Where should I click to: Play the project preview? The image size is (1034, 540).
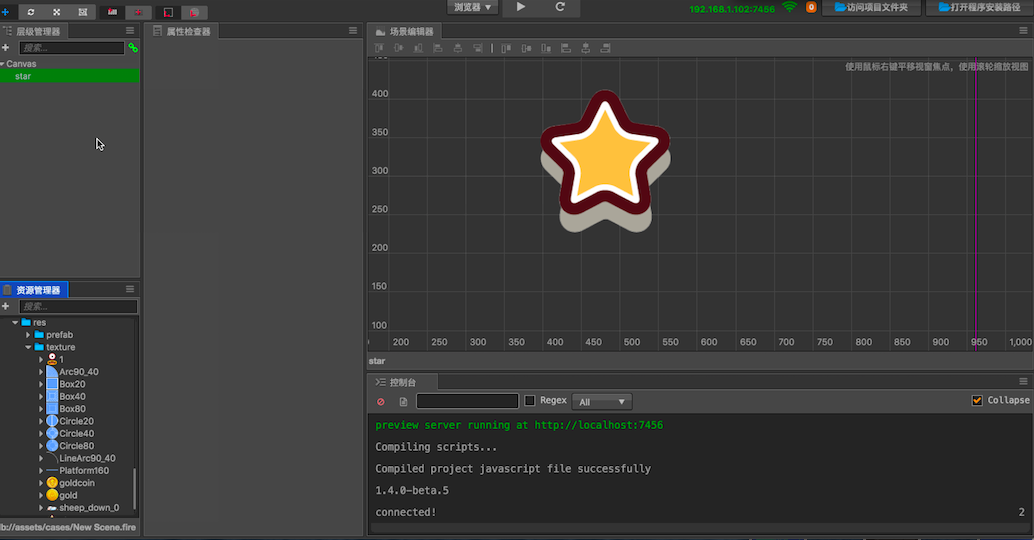coord(521,7)
